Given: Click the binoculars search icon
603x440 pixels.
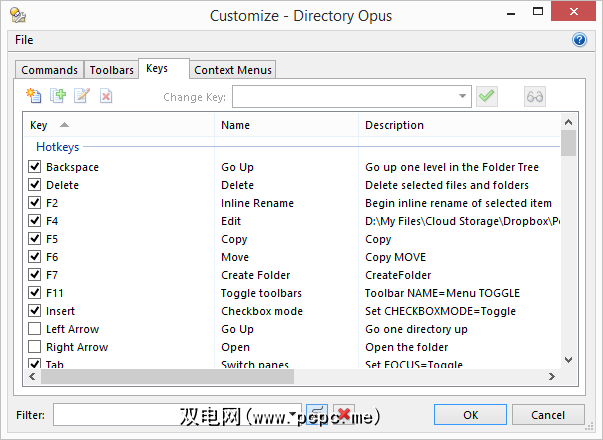Looking at the screenshot, I should pyautogui.click(x=535, y=96).
